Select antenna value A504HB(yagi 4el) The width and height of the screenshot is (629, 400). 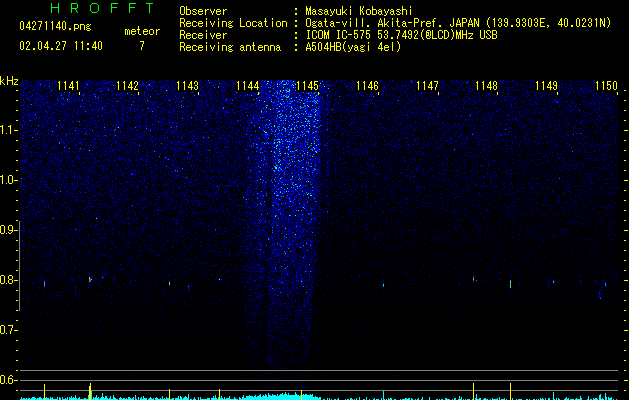pyautogui.click(x=353, y=47)
